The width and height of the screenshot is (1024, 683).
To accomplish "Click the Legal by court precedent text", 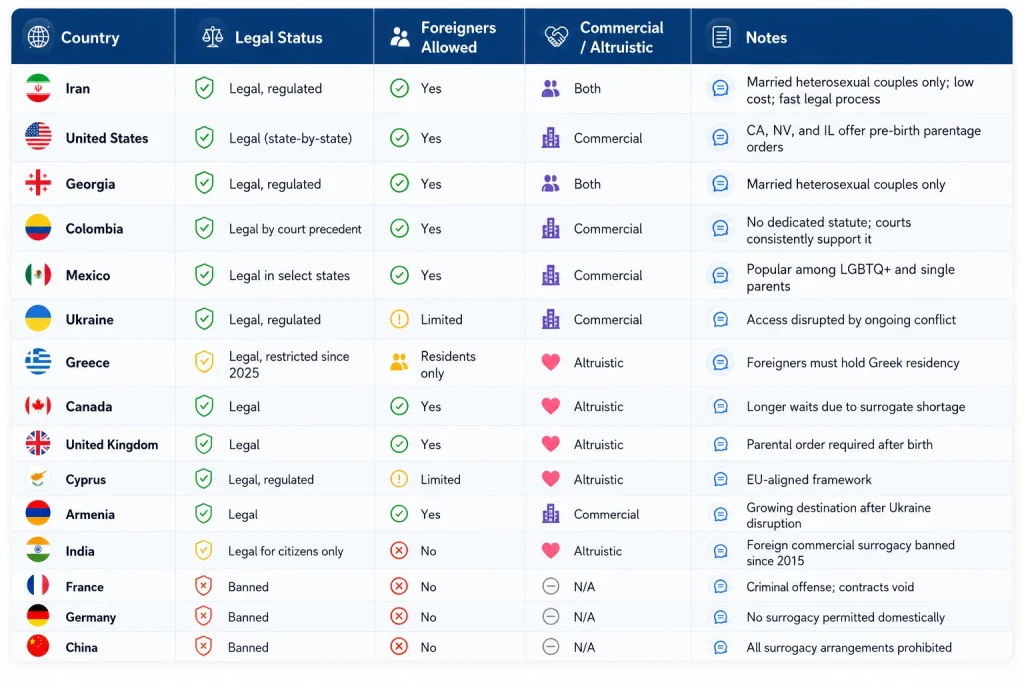I will tap(295, 229).
